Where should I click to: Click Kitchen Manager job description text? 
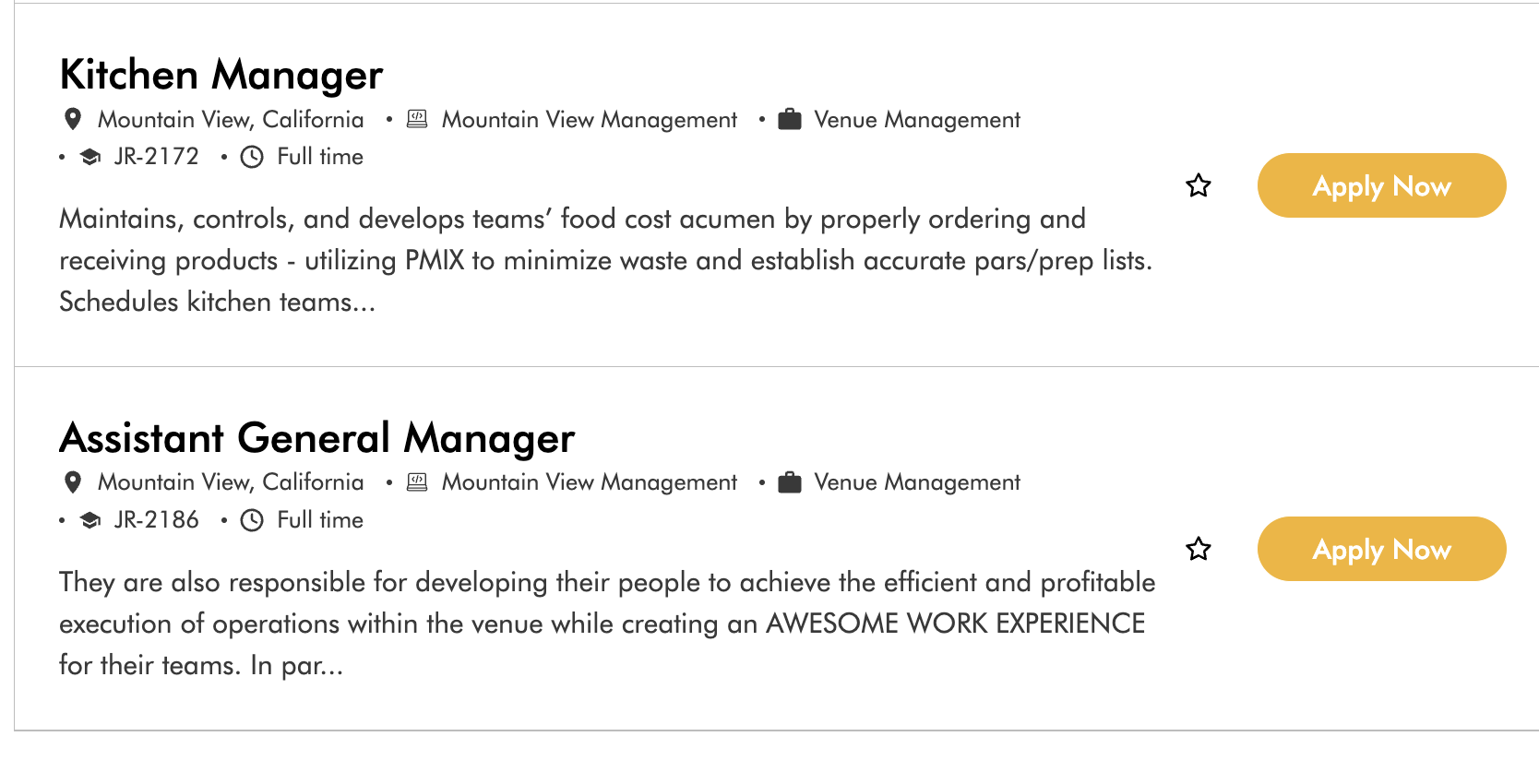point(606,260)
